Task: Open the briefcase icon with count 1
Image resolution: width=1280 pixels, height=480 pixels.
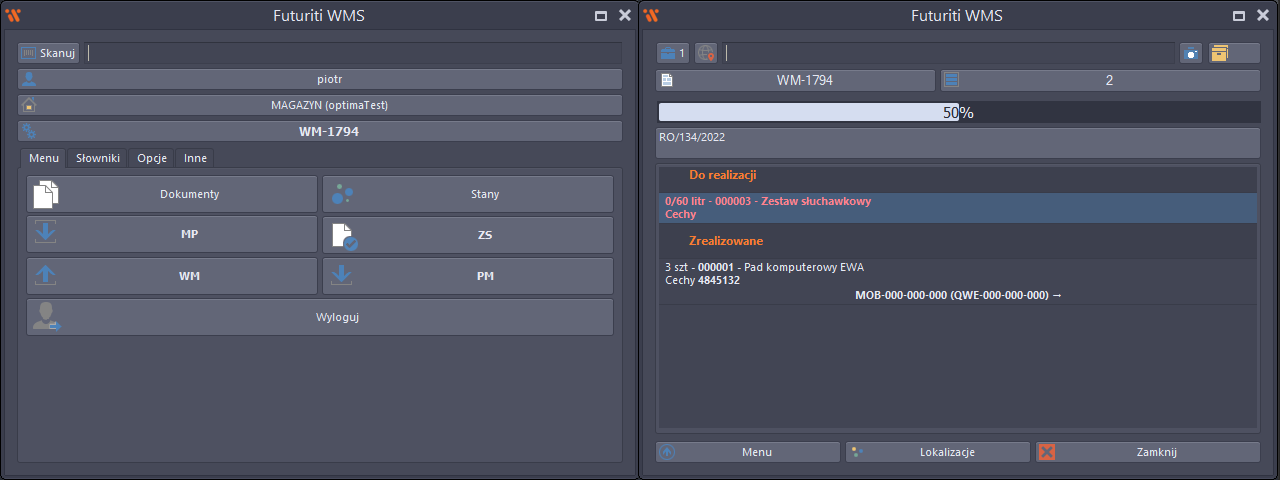Action: (x=672, y=53)
